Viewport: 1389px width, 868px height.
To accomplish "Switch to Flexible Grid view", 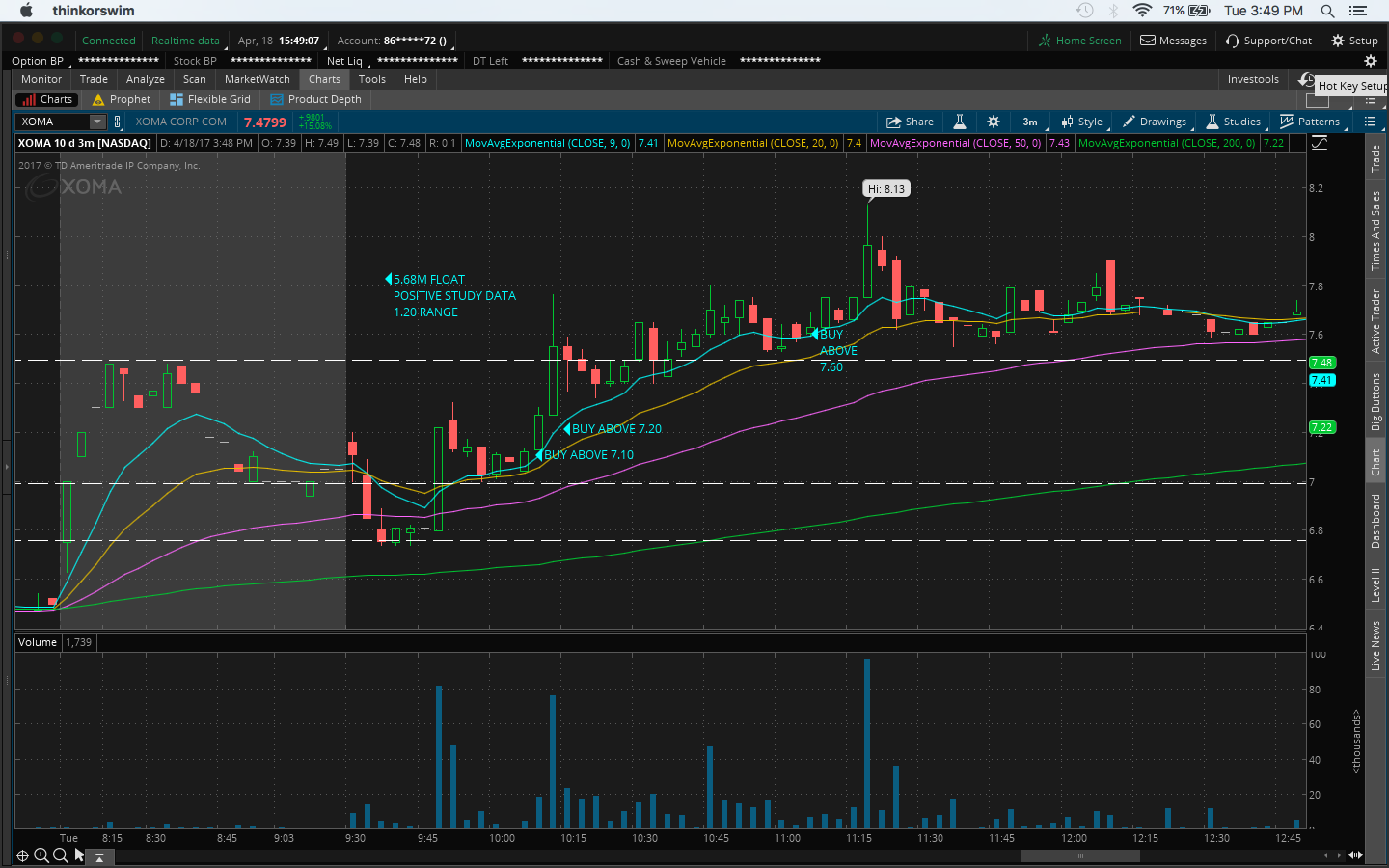I will pyautogui.click(x=210, y=99).
